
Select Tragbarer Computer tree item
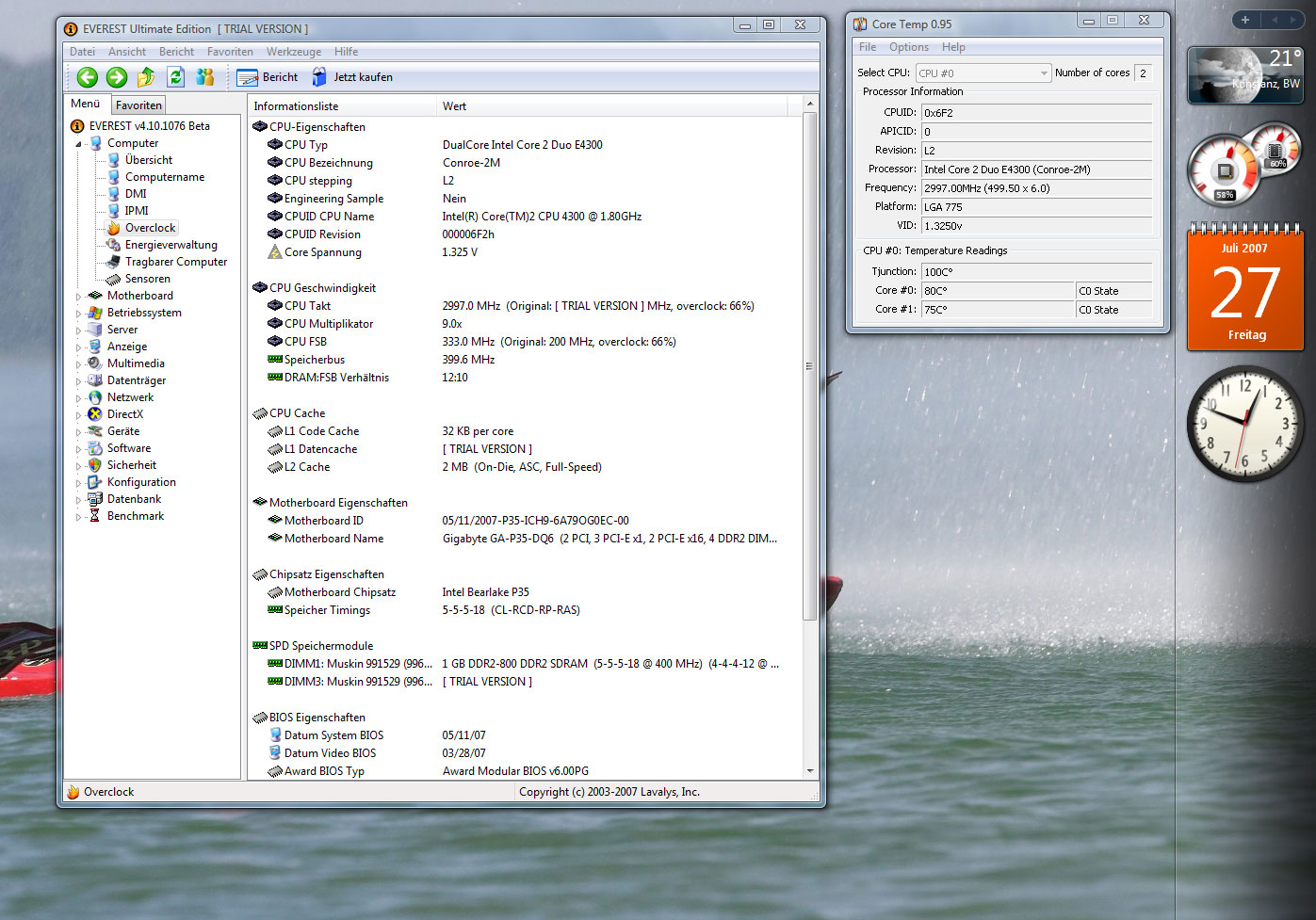[176, 262]
